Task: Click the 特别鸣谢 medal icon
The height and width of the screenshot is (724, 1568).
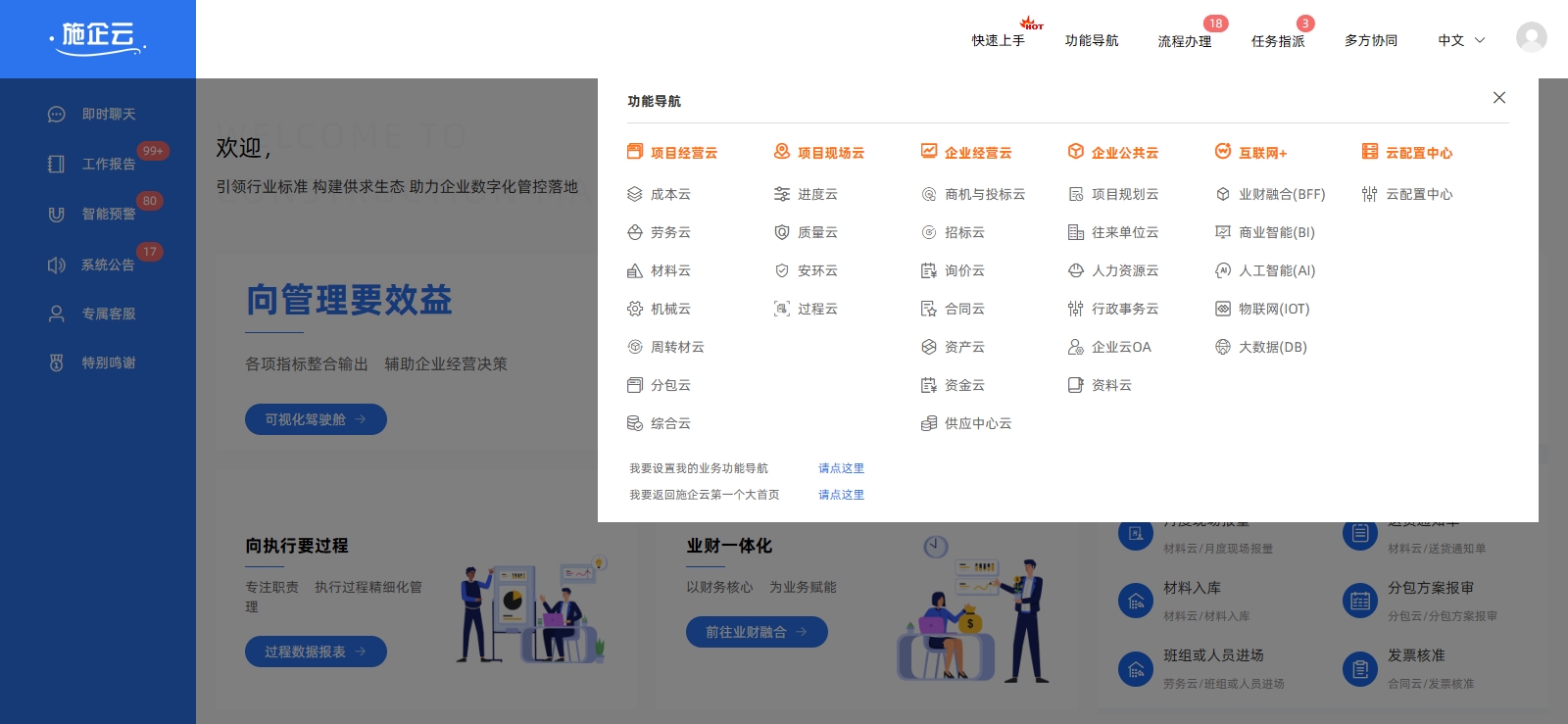Action: [x=57, y=362]
